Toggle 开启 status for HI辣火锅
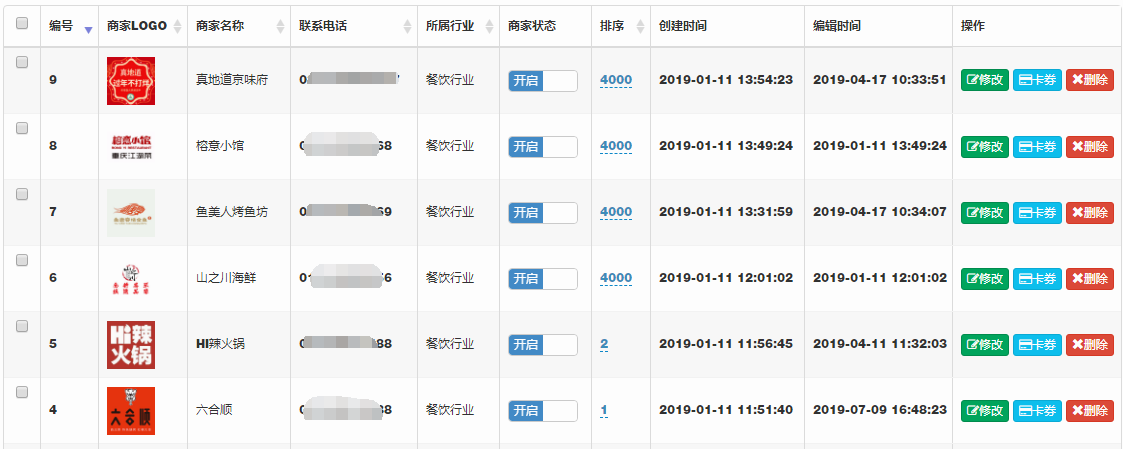This screenshot has height=449, width=1129. (543, 345)
